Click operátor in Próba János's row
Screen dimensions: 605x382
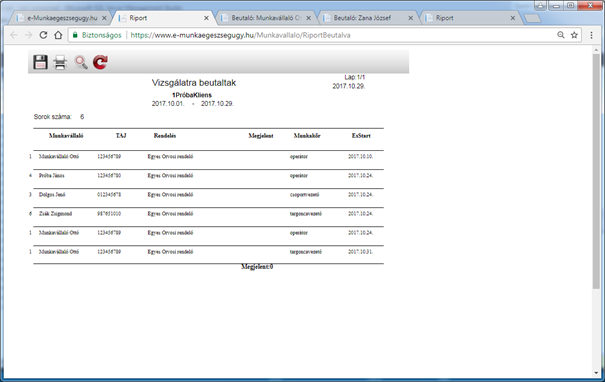pyautogui.click(x=299, y=176)
